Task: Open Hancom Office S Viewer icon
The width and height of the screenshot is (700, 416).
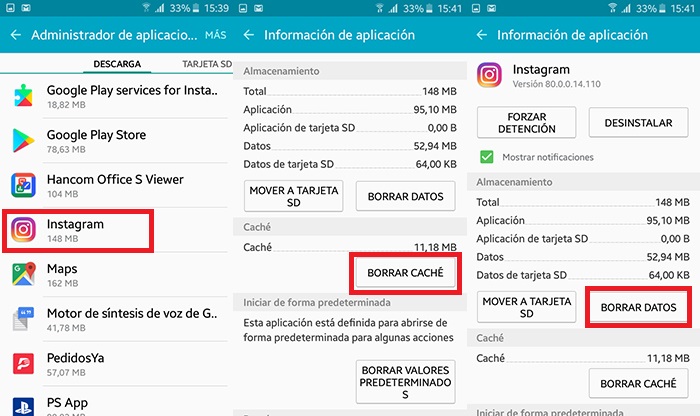Action: (x=23, y=185)
